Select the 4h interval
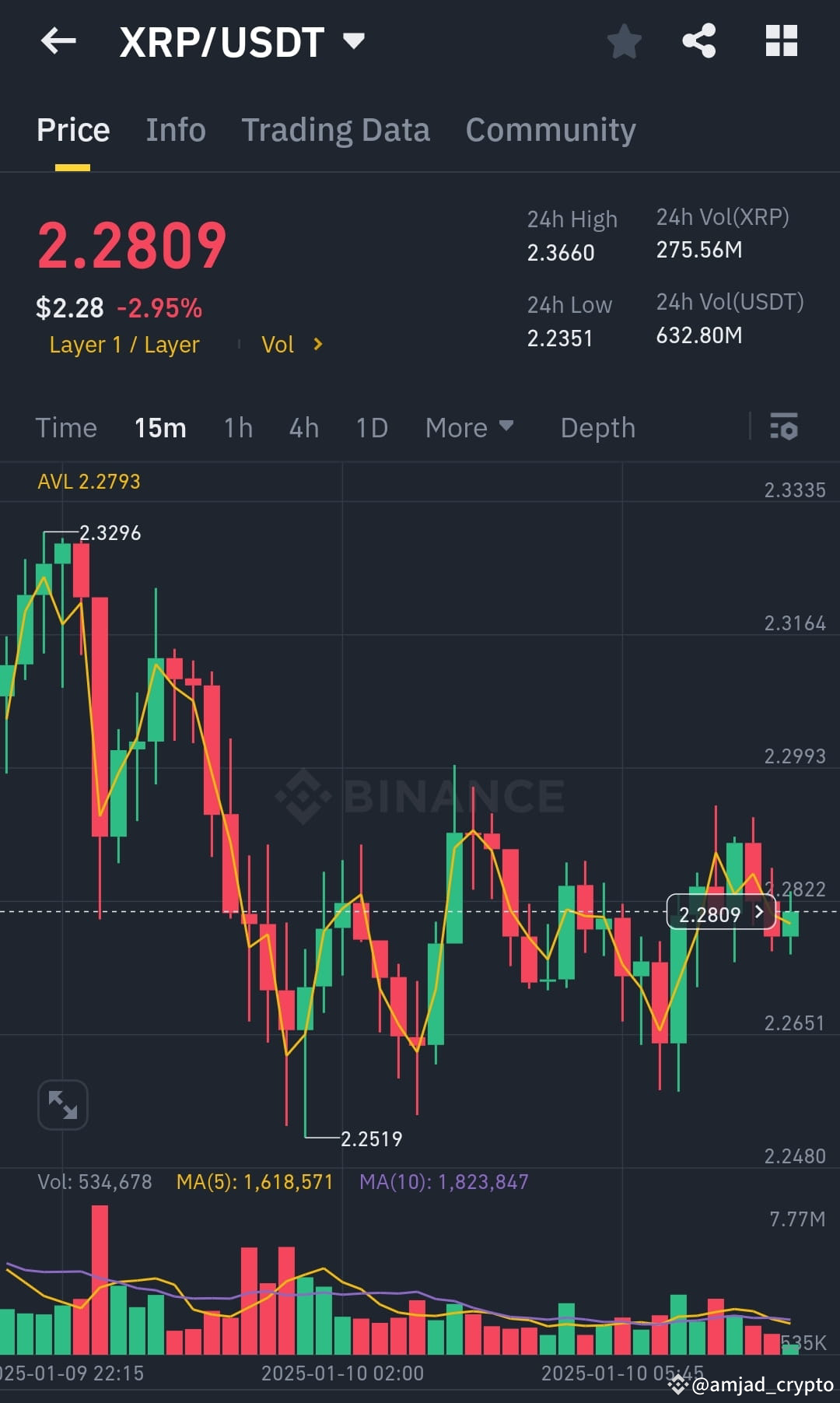The width and height of the screenshot is (840, 1403). (x=304, y=428)
